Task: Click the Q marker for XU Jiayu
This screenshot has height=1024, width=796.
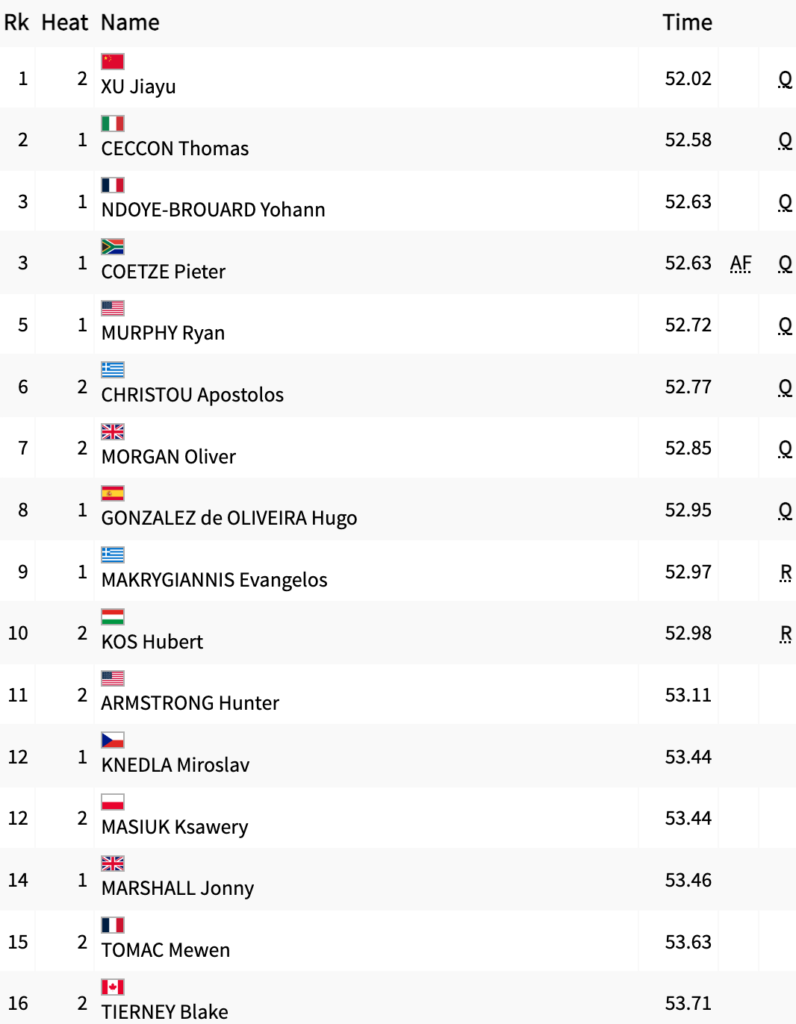Action: point(785,80)
